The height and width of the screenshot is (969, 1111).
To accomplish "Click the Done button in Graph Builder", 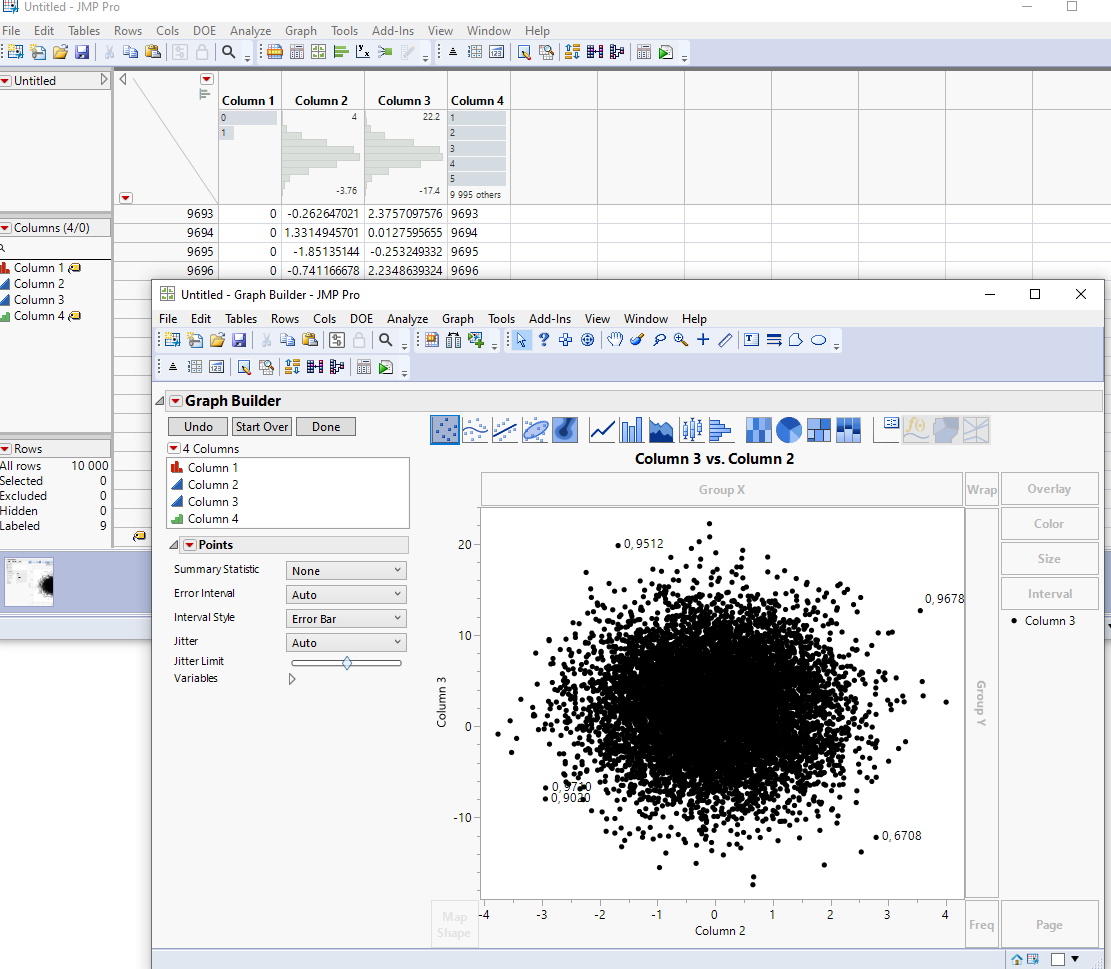I will coord(325,426).
